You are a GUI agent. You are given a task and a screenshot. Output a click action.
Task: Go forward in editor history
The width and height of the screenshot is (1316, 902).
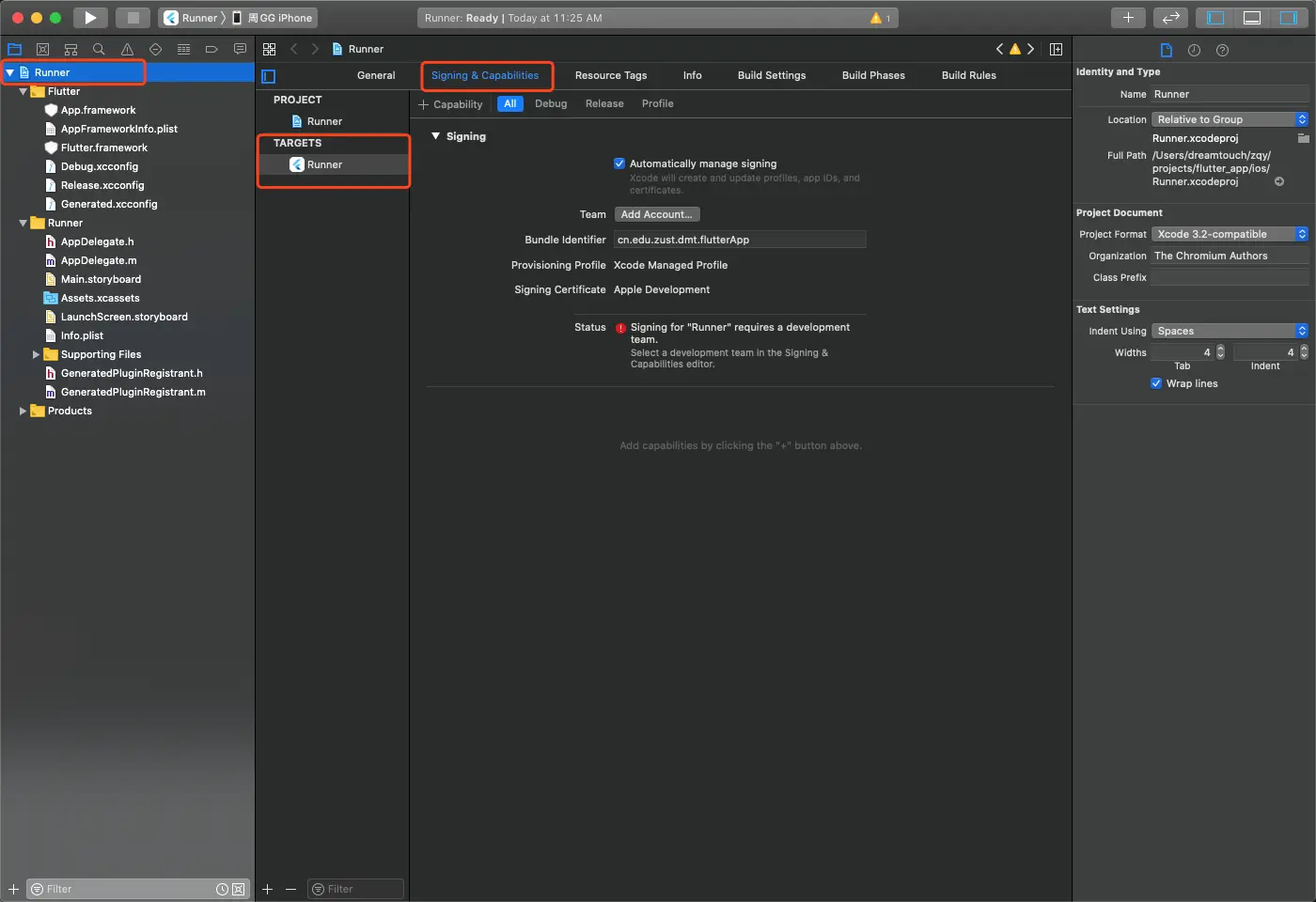(x=315, y=49)
